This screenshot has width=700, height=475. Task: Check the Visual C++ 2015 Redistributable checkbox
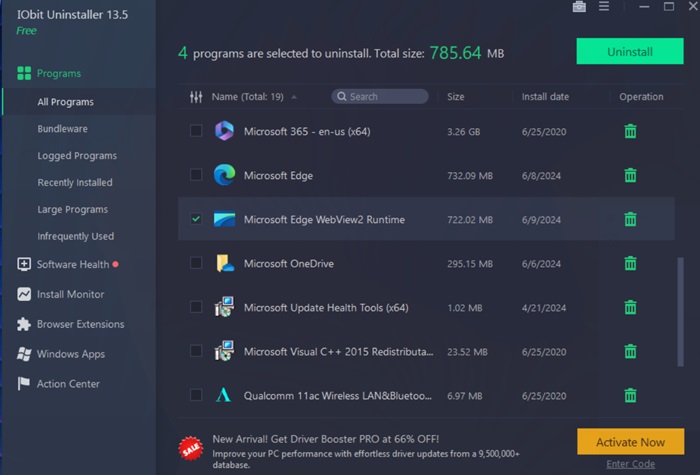(196, 351)
